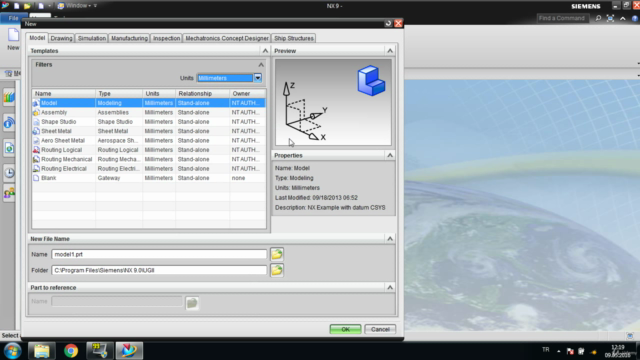
Task: Switch to the Ship Structures tab
Action: click(294, 38)
